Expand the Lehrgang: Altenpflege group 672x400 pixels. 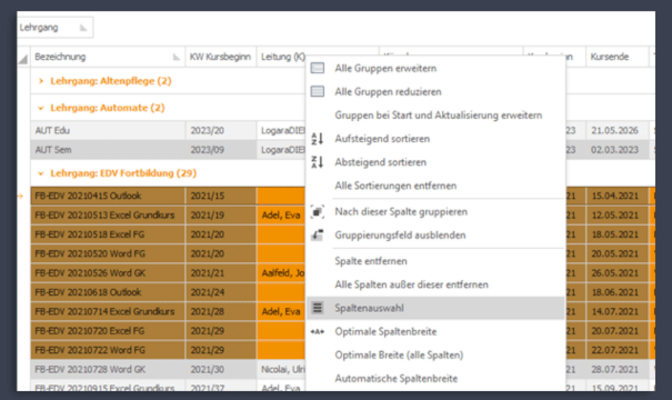[39, 81]
